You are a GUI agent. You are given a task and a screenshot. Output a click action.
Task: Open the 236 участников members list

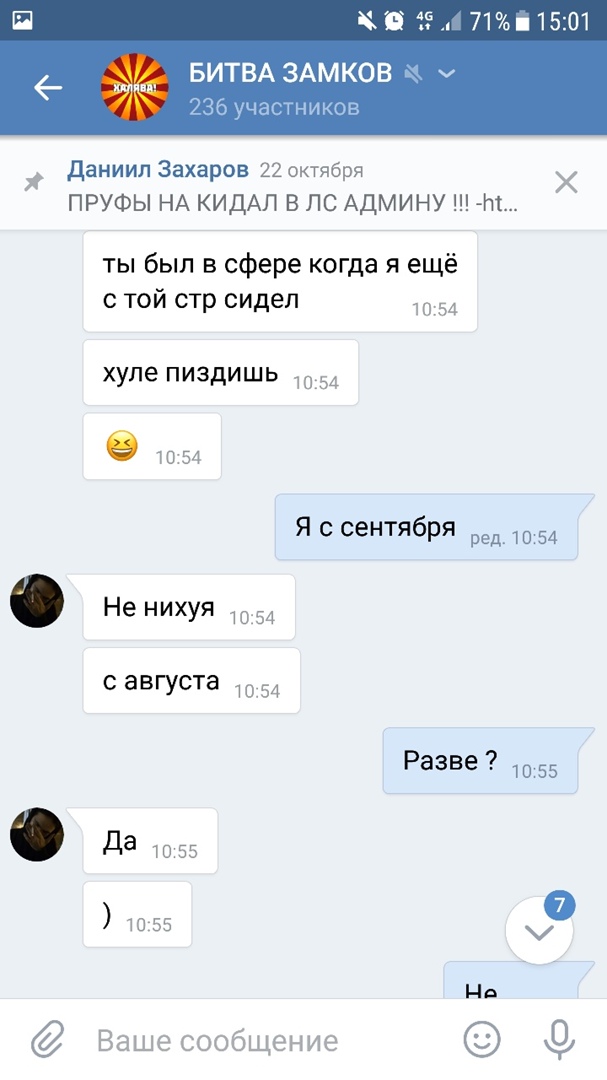pos(274,107)
